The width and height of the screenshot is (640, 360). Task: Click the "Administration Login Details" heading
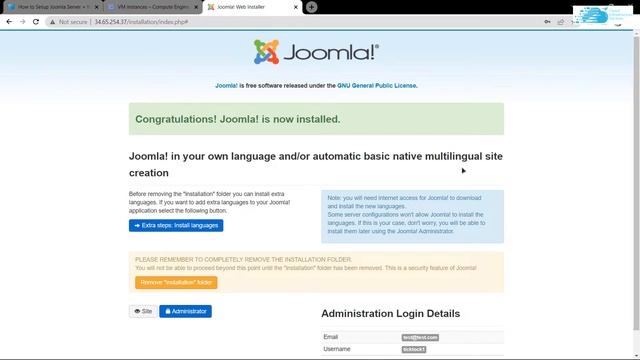point(391,313)
